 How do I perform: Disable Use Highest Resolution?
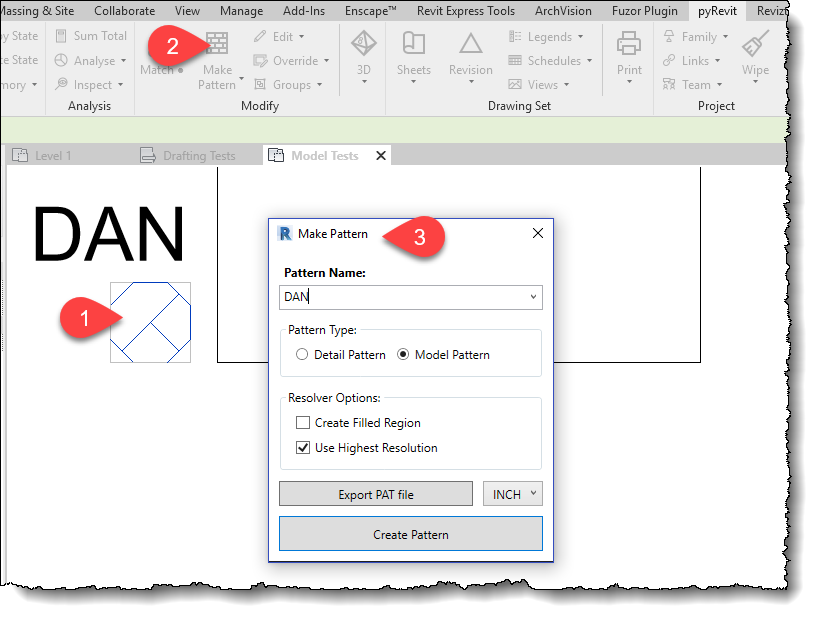coord(303,448)
